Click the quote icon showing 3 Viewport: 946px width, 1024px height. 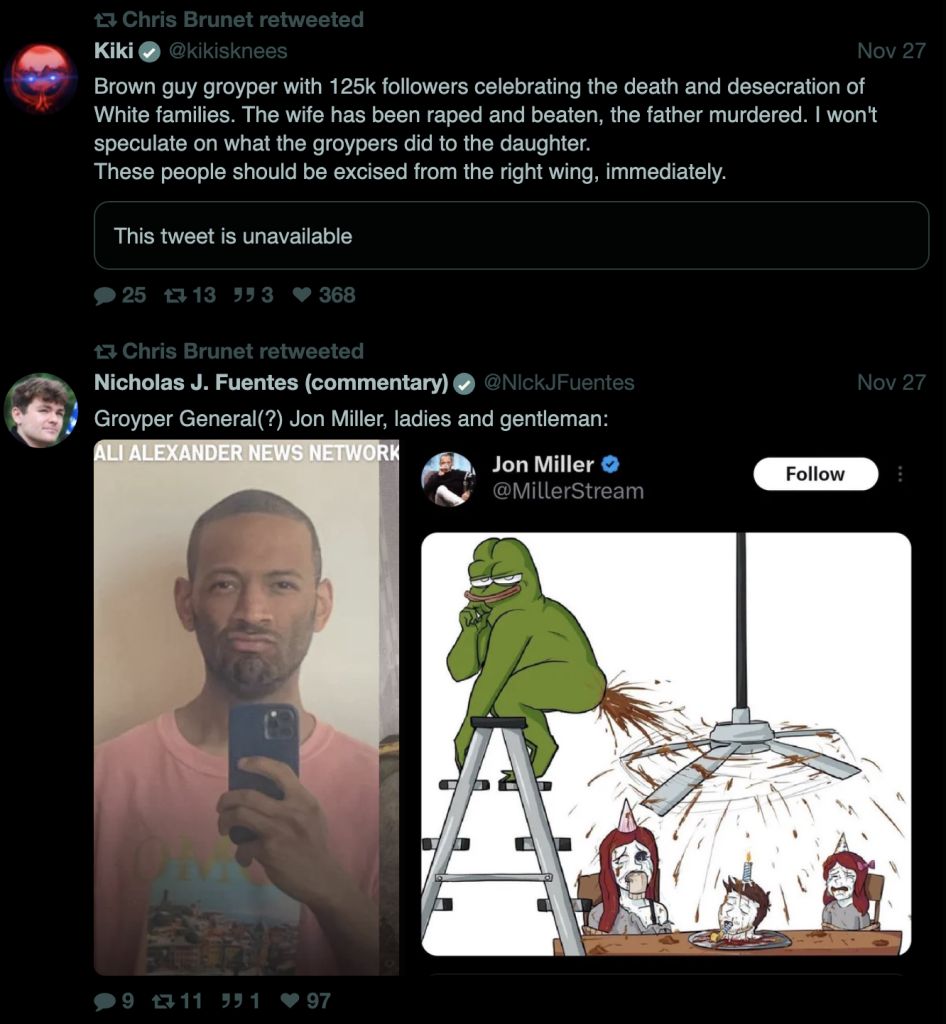point(243,296)
